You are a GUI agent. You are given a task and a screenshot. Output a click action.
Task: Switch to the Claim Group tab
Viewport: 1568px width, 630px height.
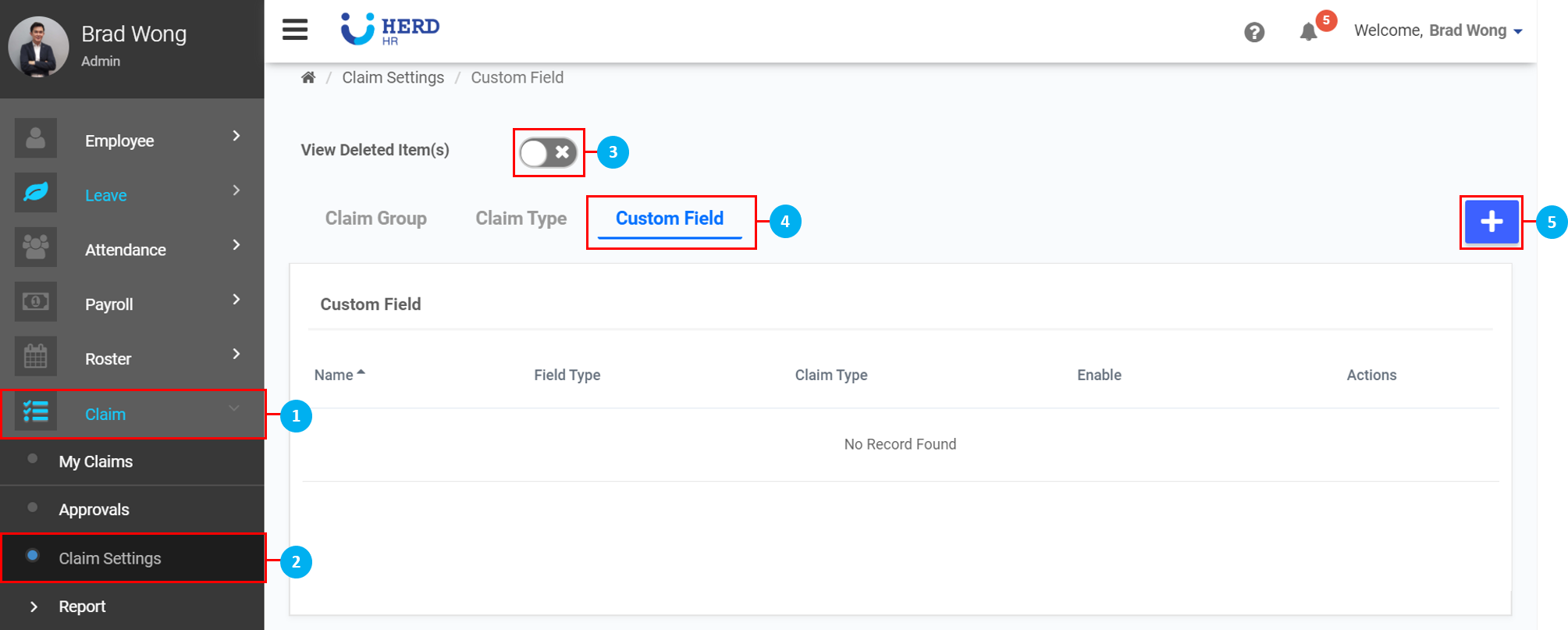pos(376,219)
